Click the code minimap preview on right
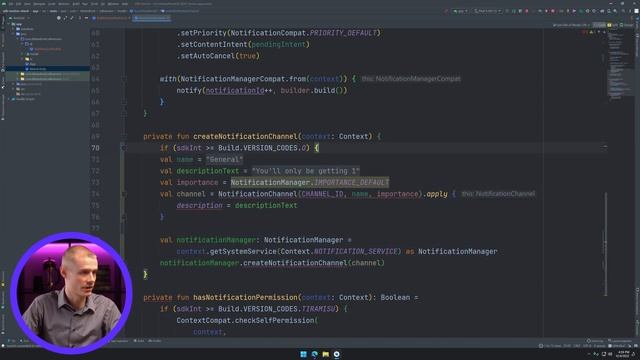 tap(619, 65)
